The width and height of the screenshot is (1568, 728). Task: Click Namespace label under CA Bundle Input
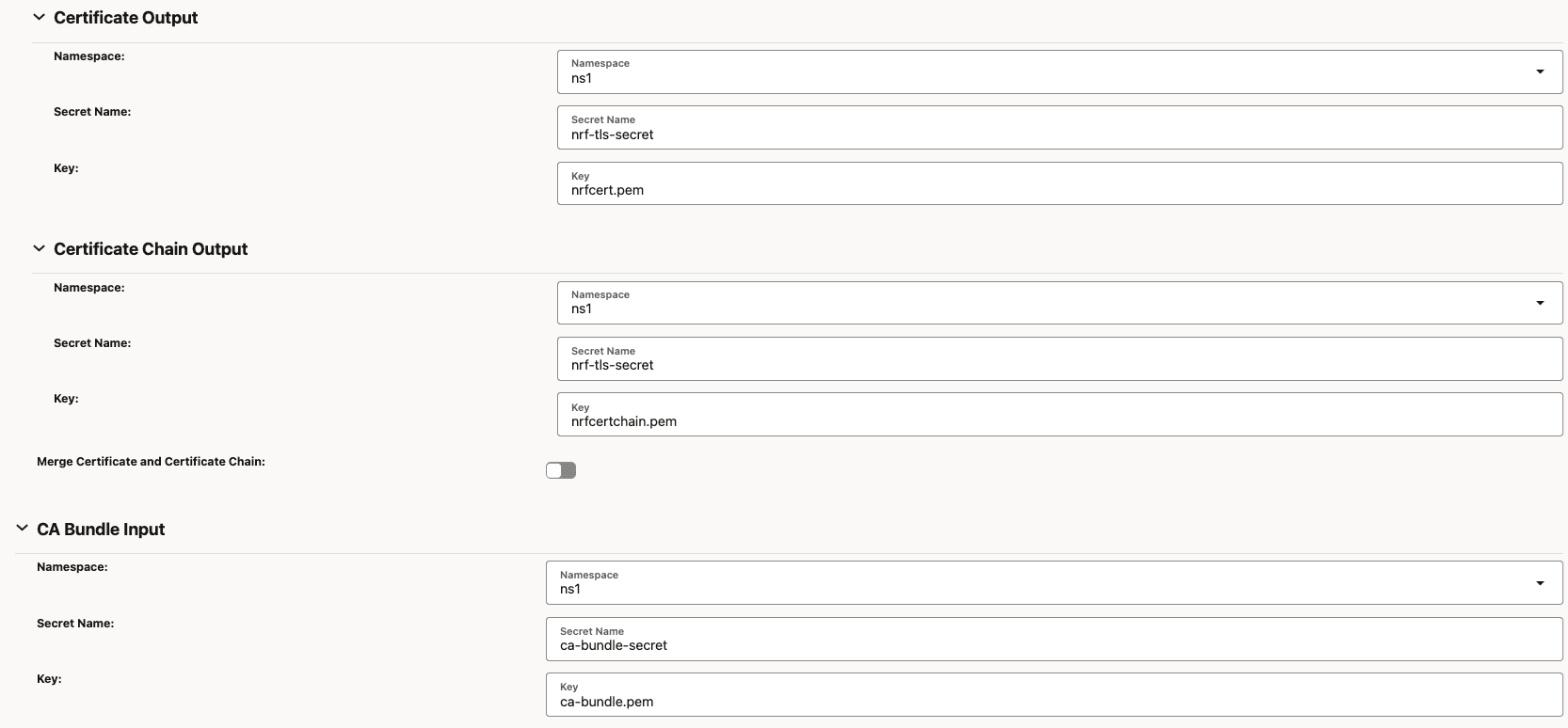coord(72,567)
